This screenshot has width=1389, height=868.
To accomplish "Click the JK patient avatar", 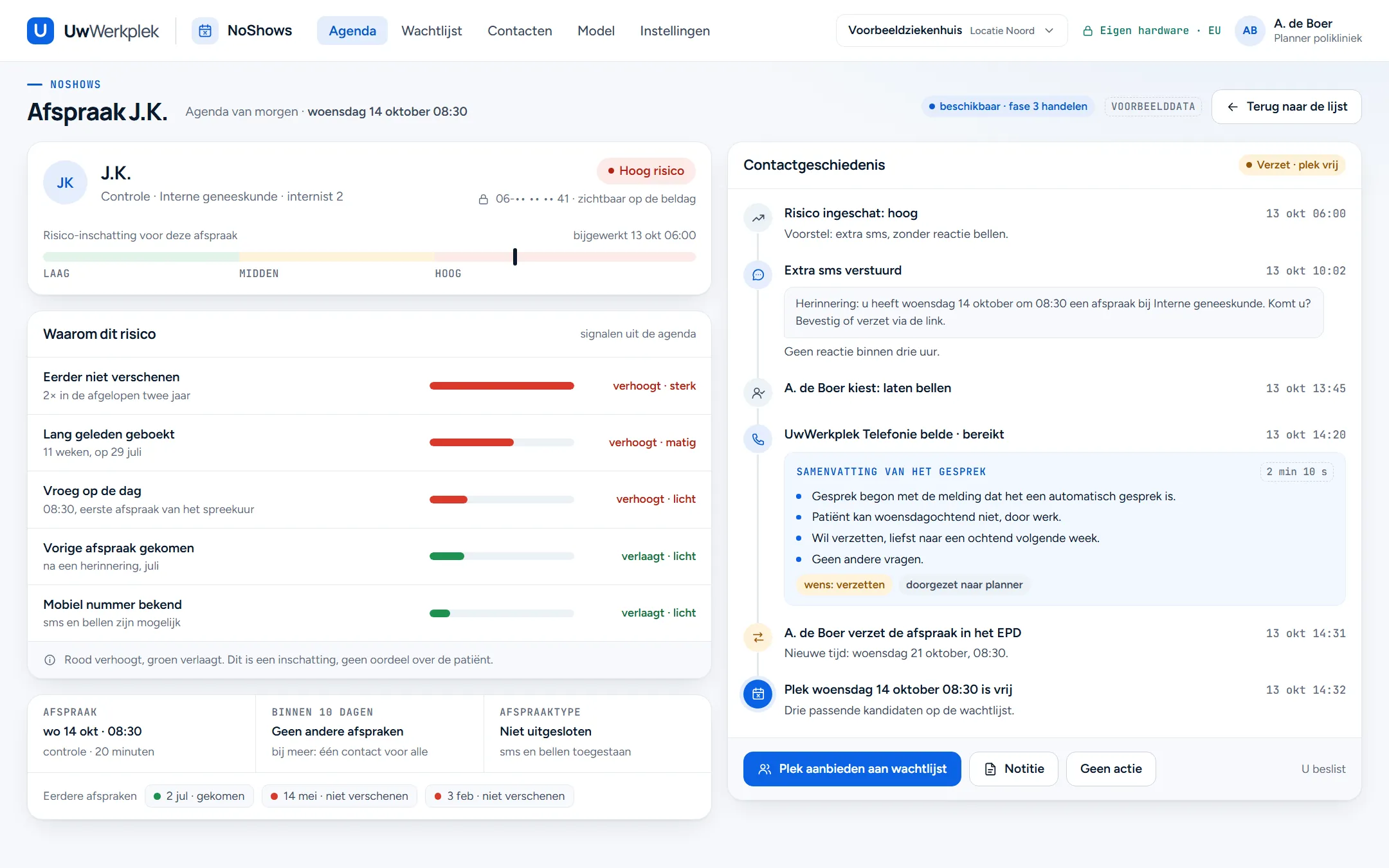I will point(65,183).
